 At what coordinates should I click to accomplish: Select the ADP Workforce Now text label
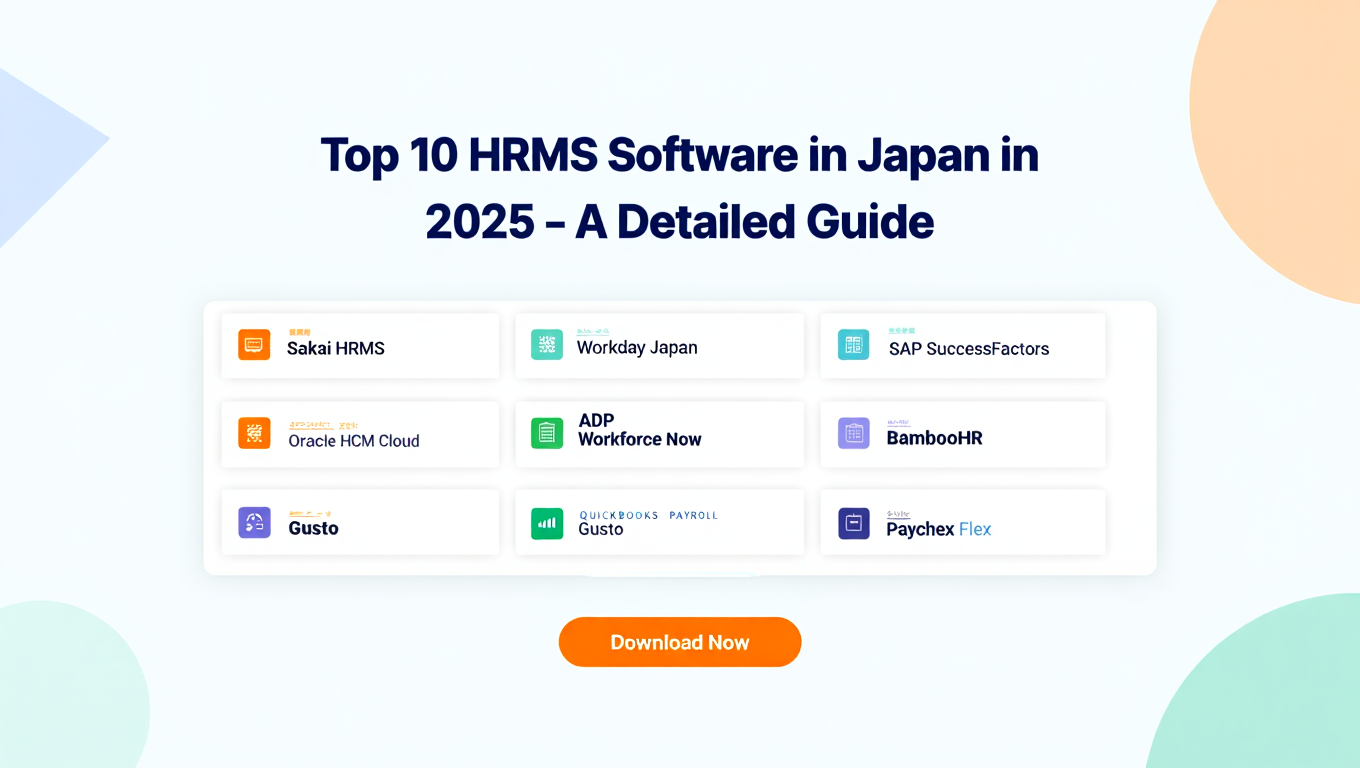tap(639, 430)
